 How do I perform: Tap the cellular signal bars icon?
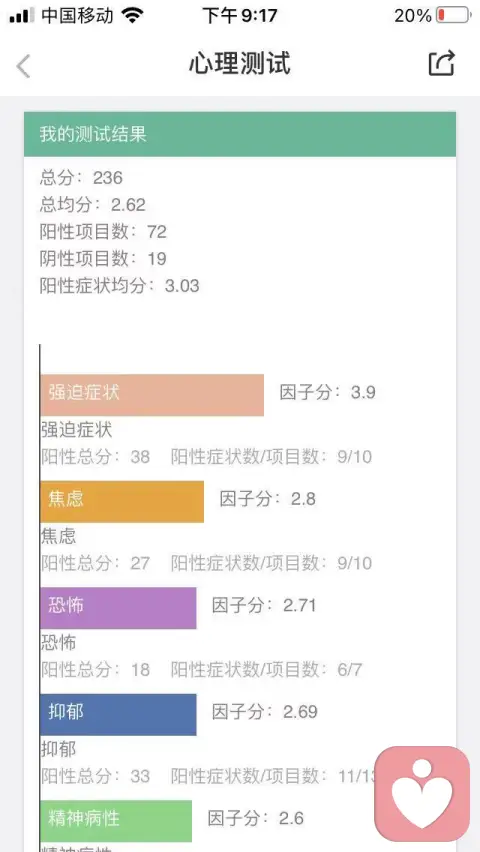(22, 15)
